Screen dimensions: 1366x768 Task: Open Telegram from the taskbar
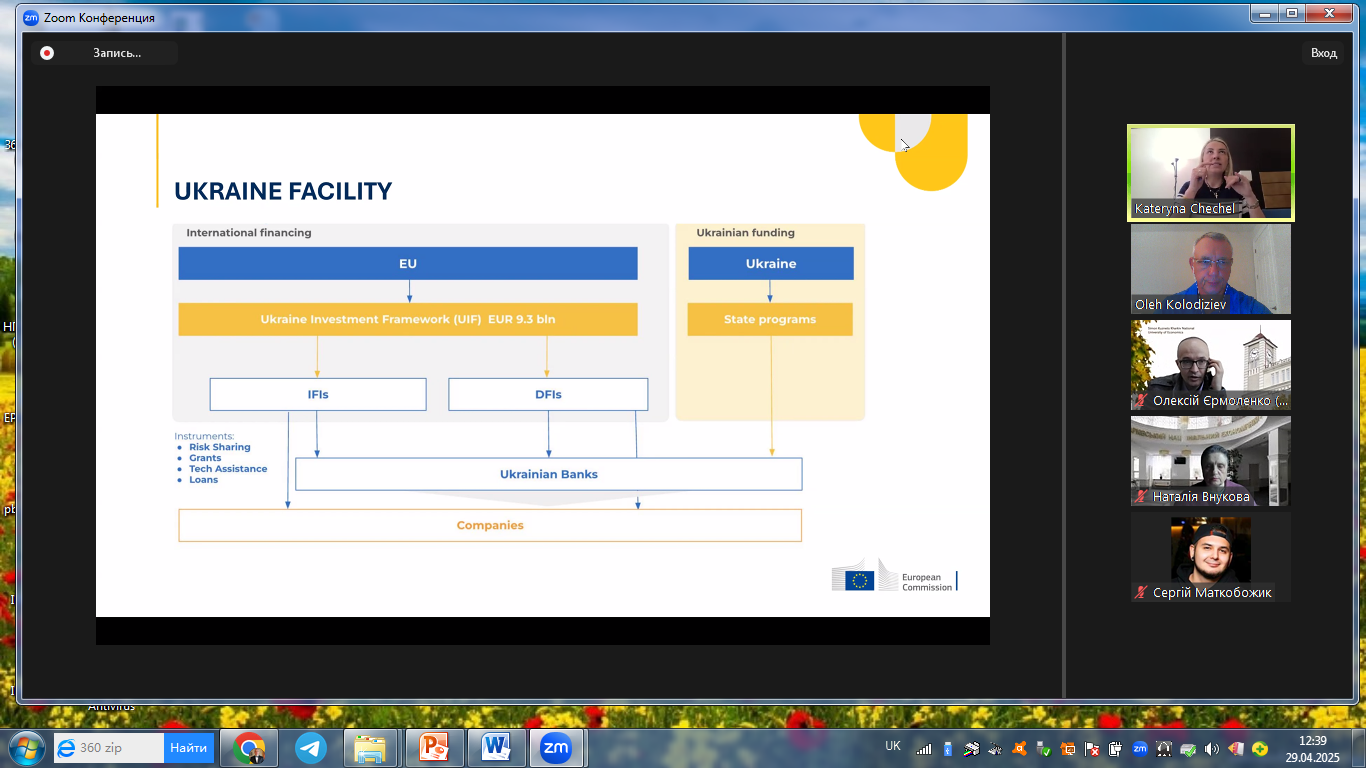pyautogui.click(x=310, y=747)
